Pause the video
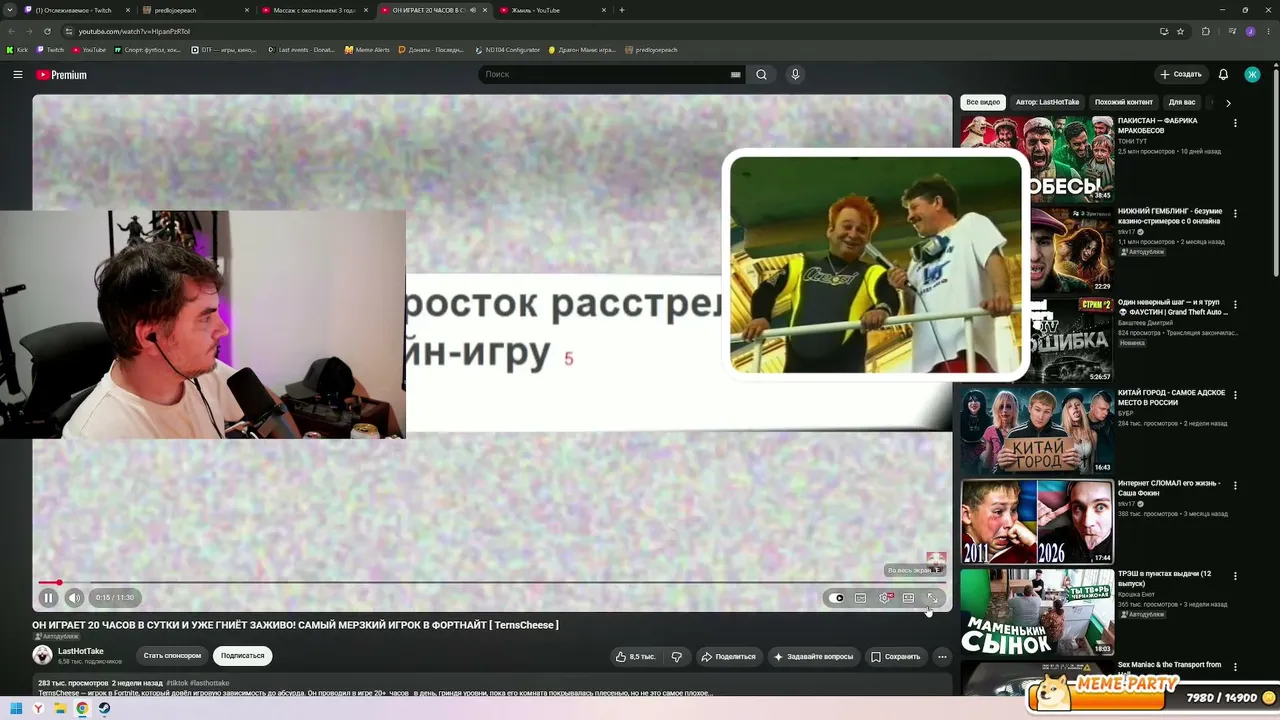 tap(48, 598)
